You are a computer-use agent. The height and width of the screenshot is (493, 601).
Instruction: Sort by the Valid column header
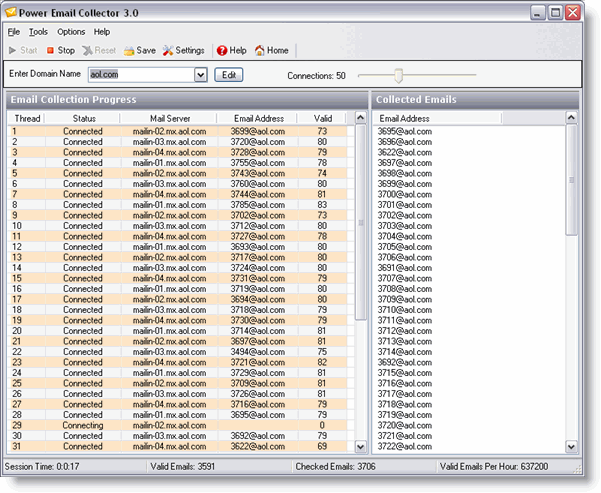pos(323,118)
